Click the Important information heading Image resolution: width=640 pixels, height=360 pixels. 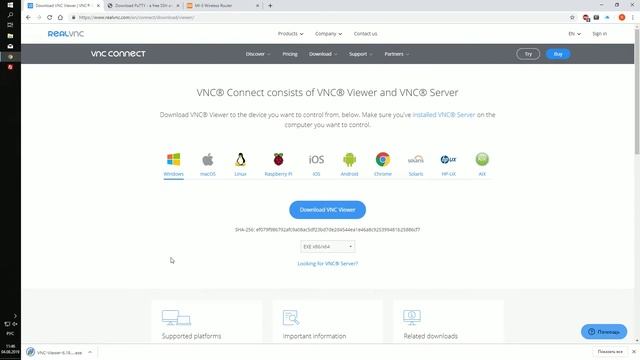(x=314, y=336)
